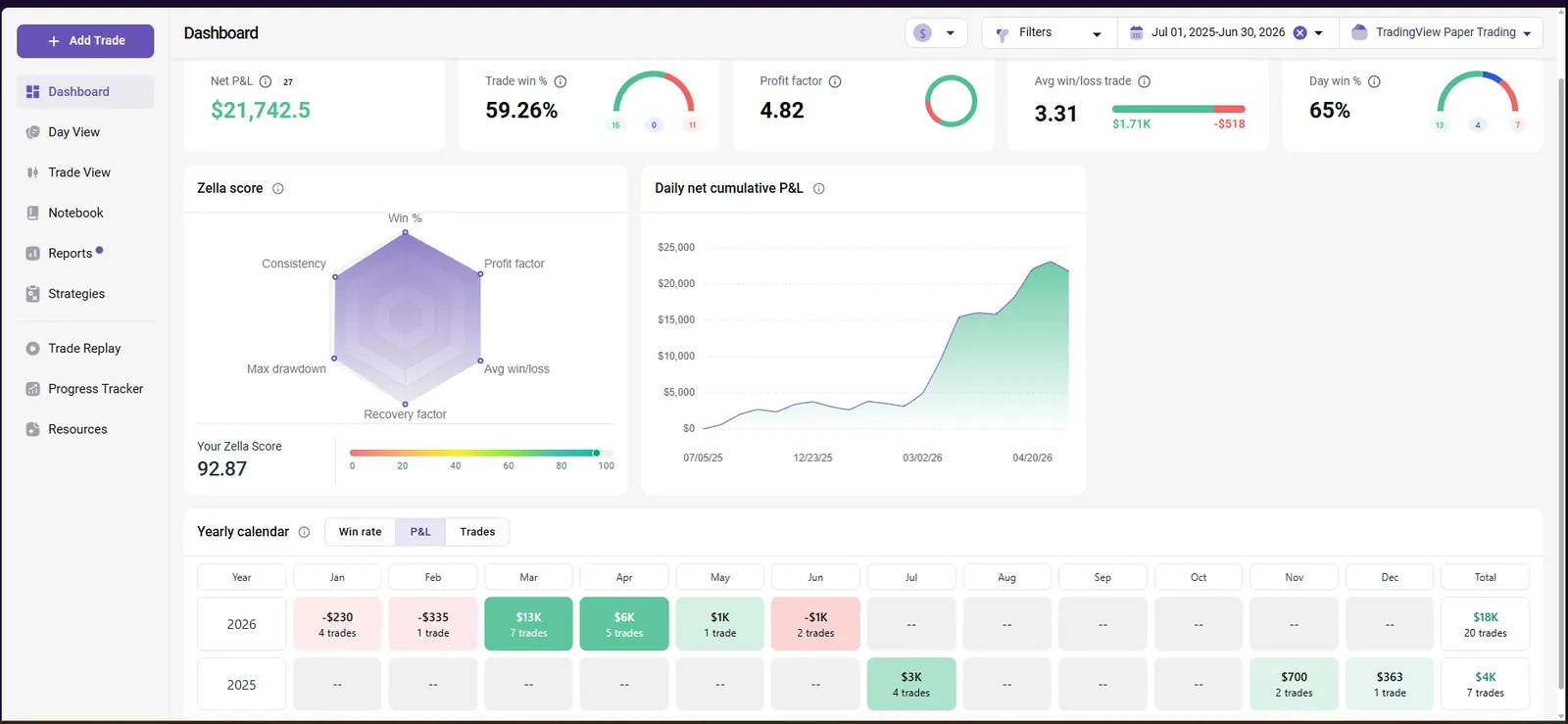Open Trade Replay

85,349
